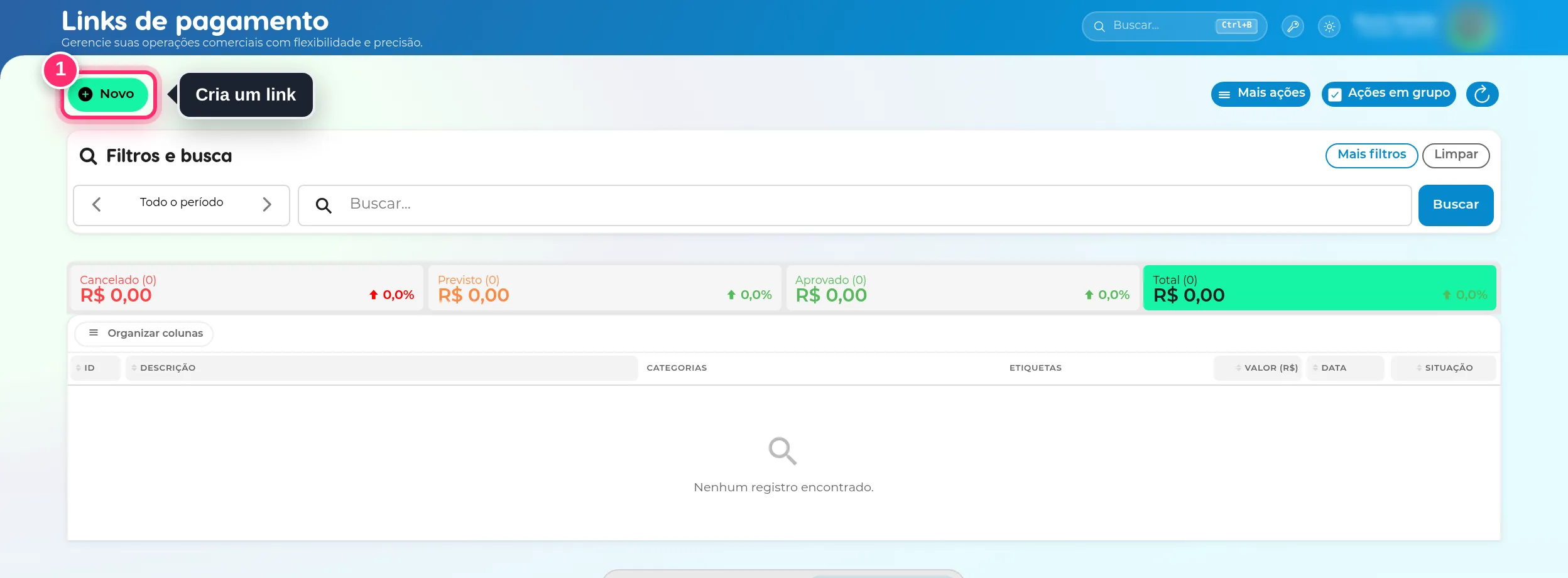Open the Mais ações menu
This screenshot has height=578, width=1568.
pos(1261,94)
